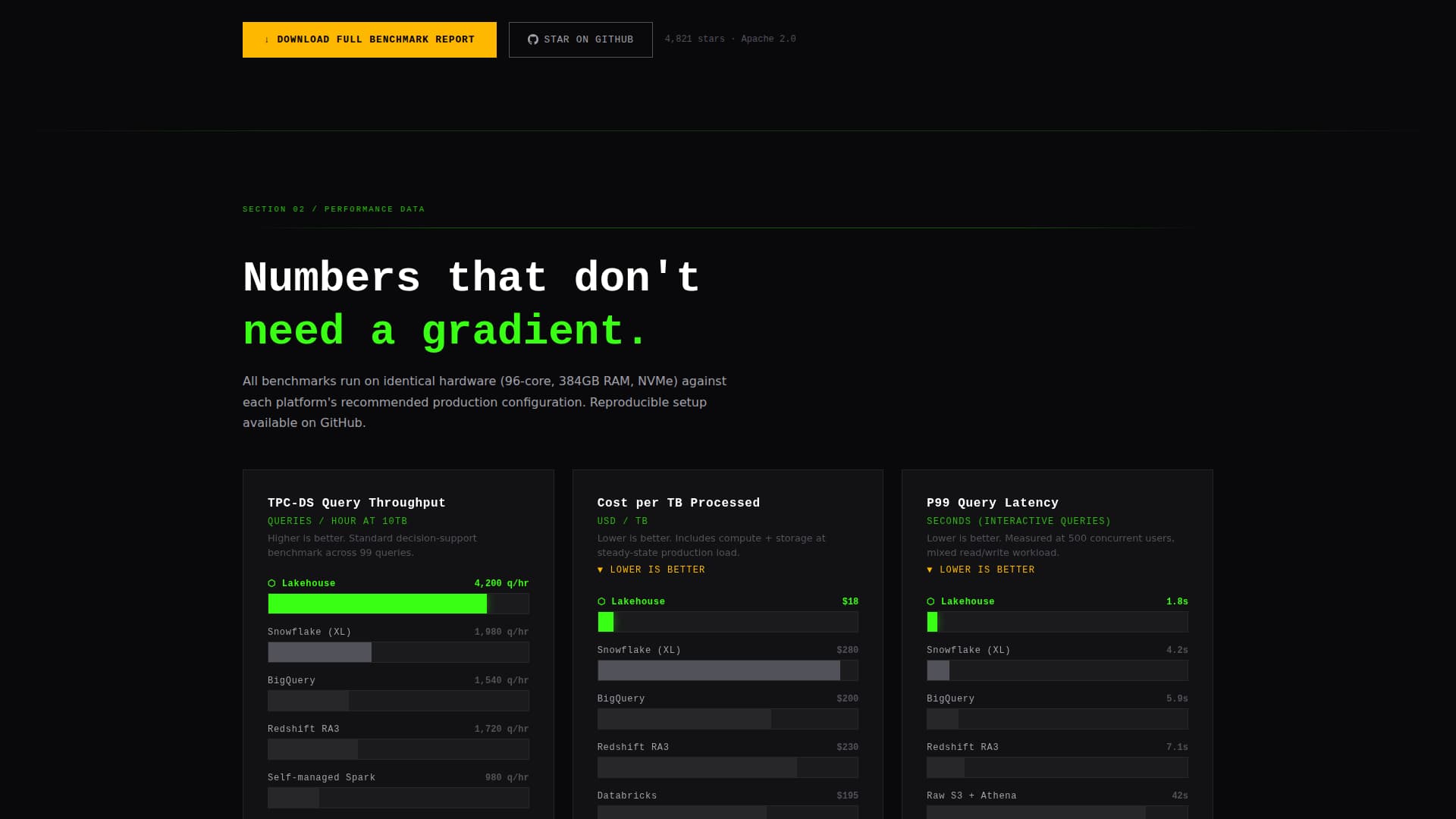The image size is (1456, 819).
Task: Click the '$195' Databricks cost value
Action: (x=847, y=795)
